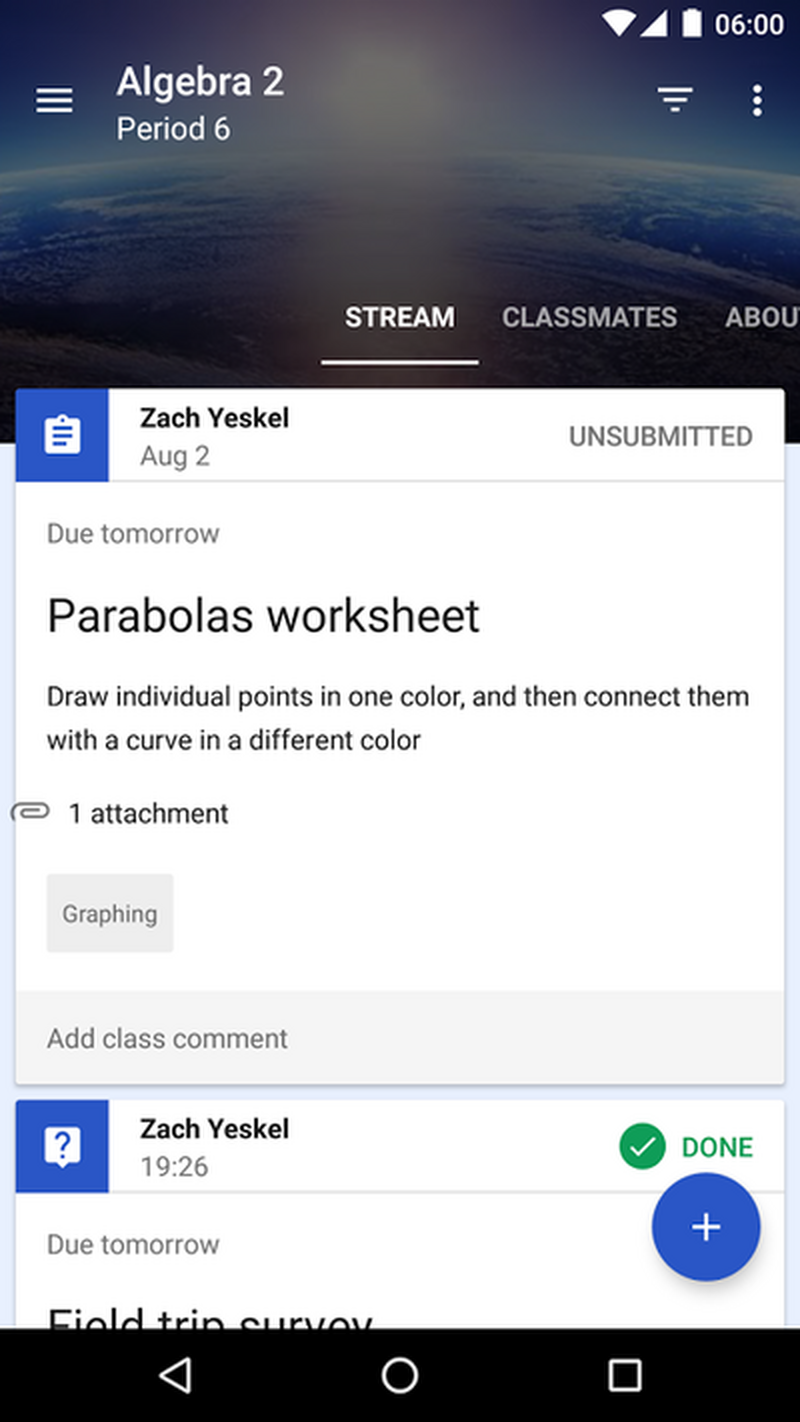Tap the green Done checkmark
Image resolution: width=800 pixels, height=1422 pixels.
click(642, 1147)
